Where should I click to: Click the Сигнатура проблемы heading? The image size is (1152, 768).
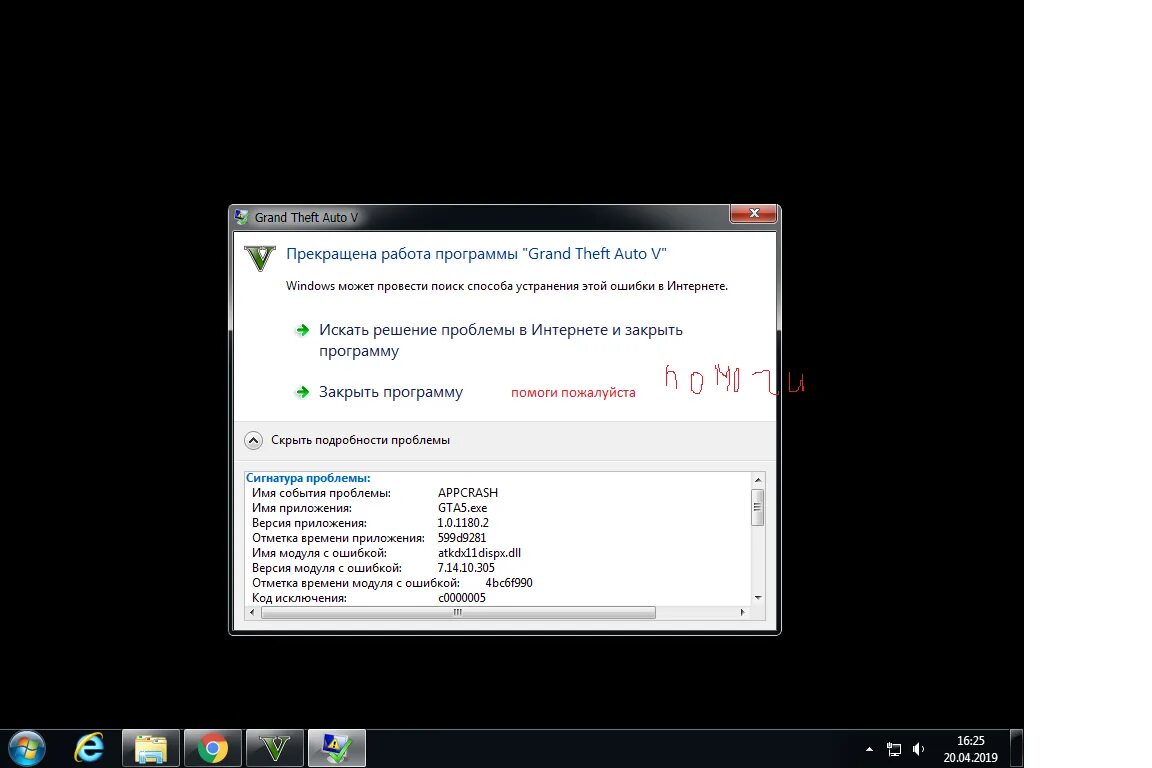tap(308, 478)
